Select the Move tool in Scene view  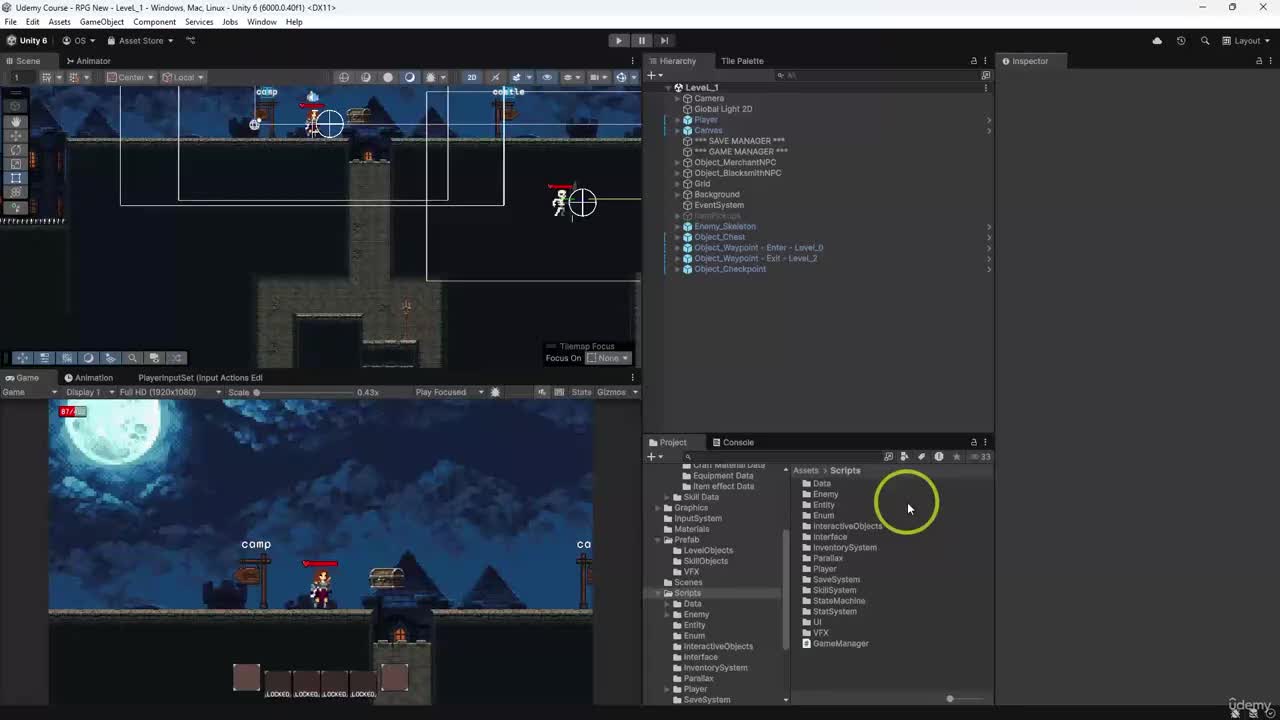tap(16, 135)
